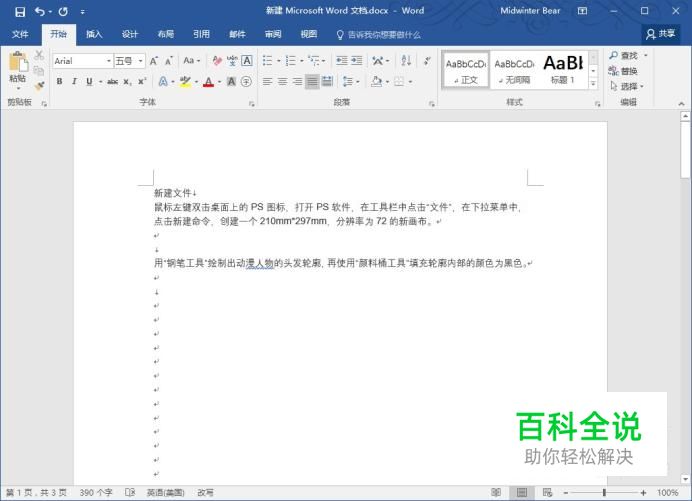692x501 pixels.
Task: Click the yellow text highlight color
Action: (185, 82)
